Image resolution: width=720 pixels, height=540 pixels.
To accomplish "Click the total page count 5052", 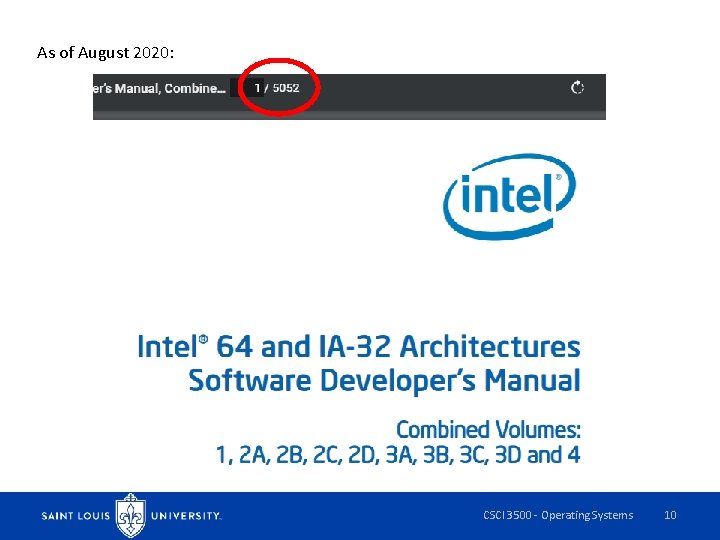I will click(x=286, y=88).
